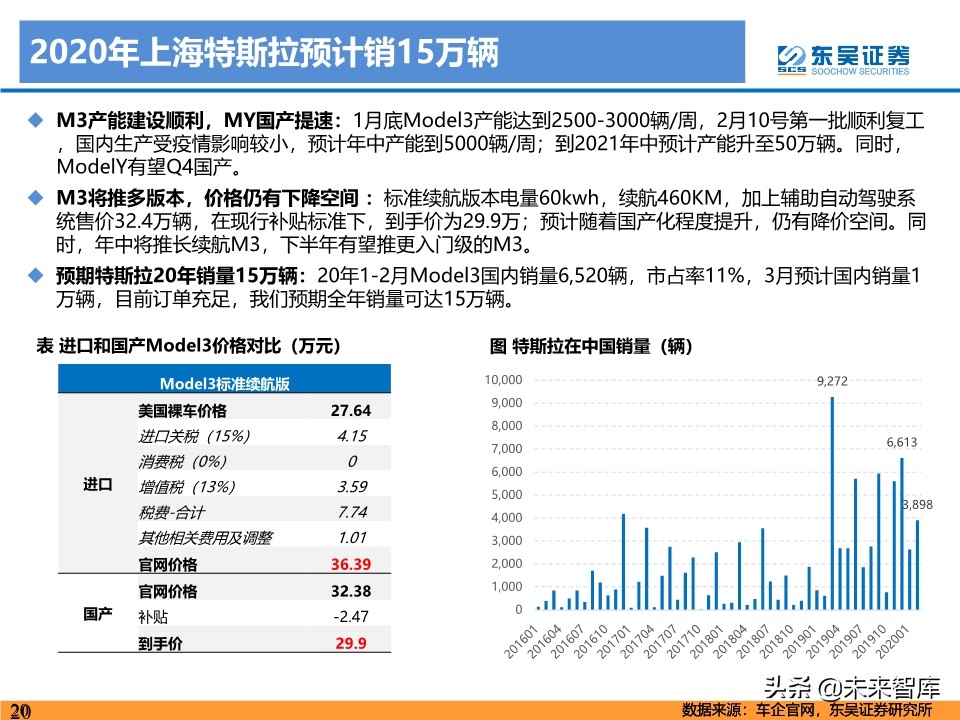Click the row label '美国裸车价格'
Image resolution: width=960 pixels, height=720 pixels.
click(182, 410)
